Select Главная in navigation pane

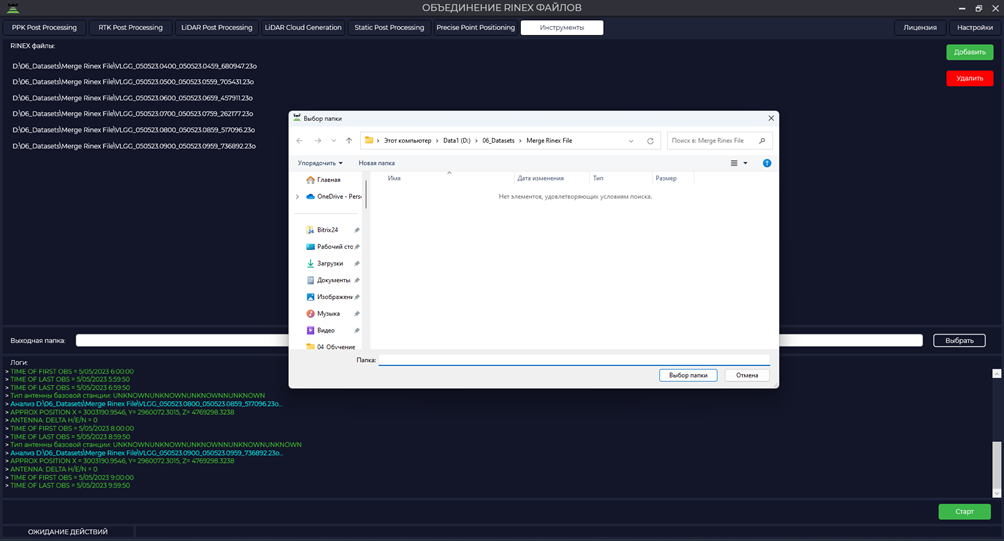tap(328, 180)
